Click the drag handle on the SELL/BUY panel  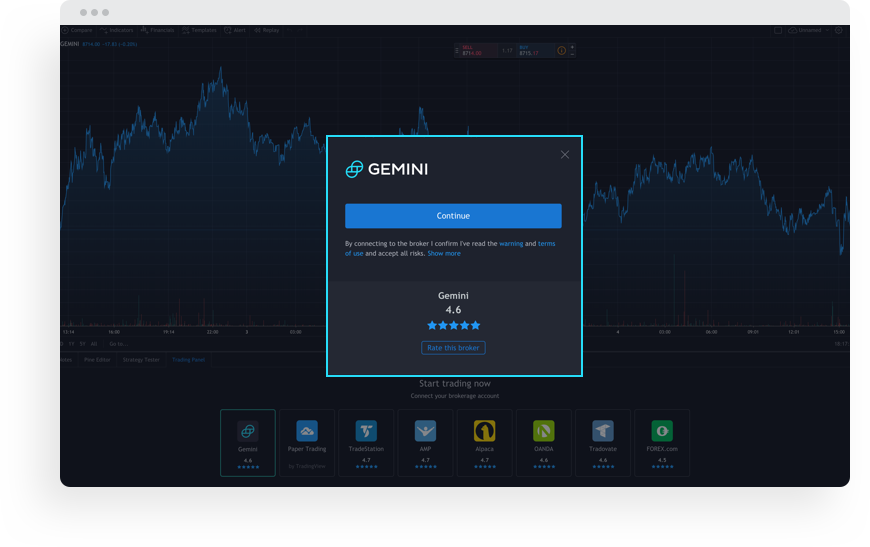pos(457,50)
